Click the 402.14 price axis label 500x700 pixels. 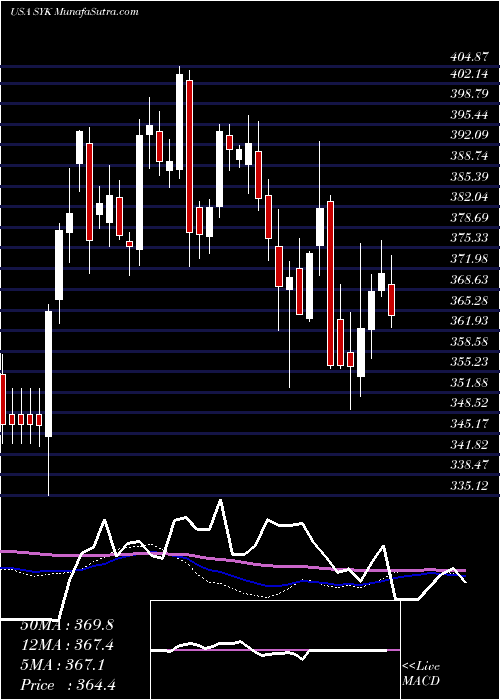(469, 74)
